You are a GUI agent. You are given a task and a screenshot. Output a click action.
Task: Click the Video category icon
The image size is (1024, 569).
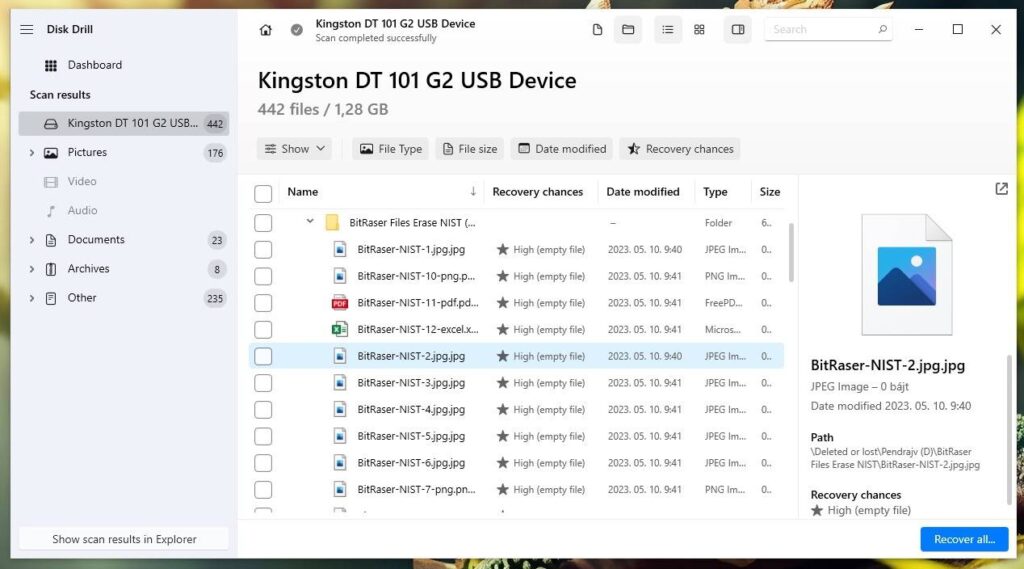pyautogui.click(x=50, y=182)
